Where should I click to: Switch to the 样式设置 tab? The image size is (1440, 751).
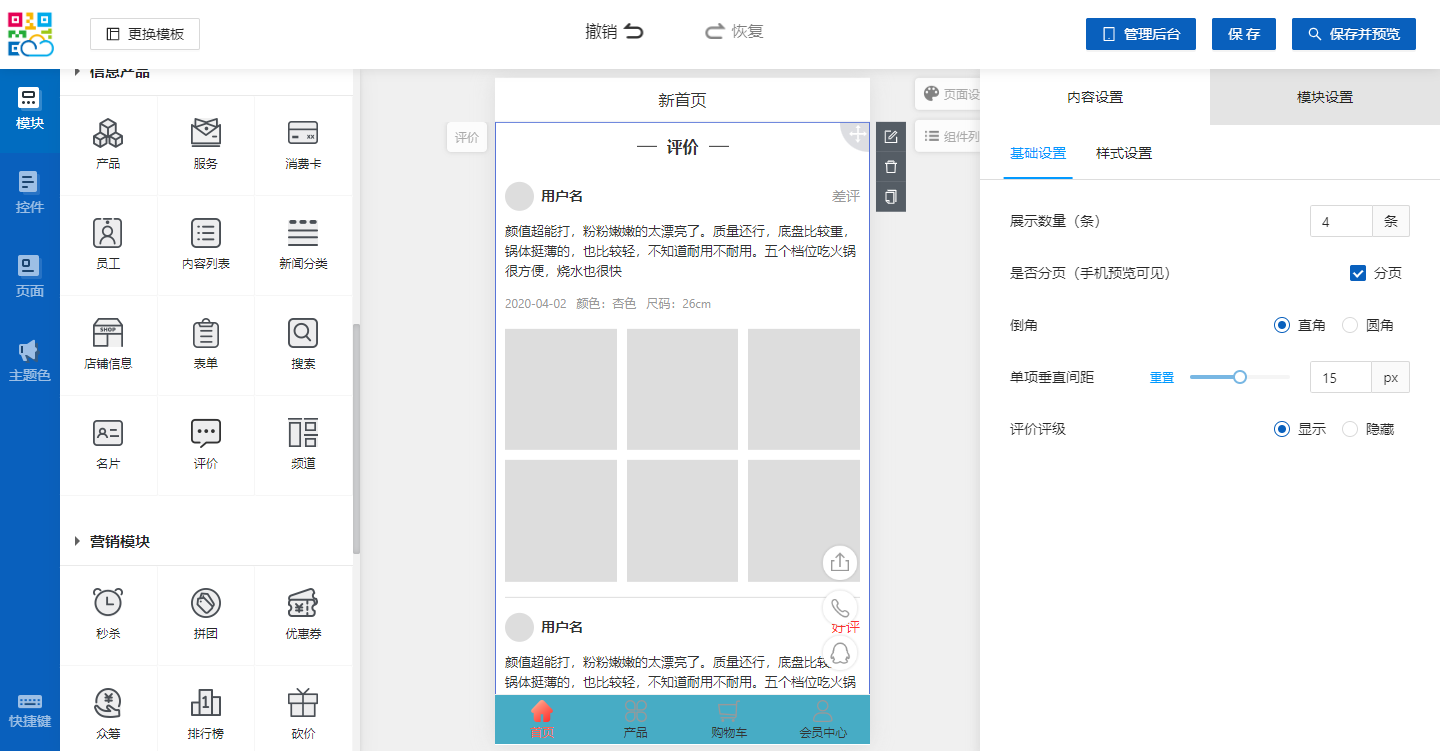point(1124,153)
